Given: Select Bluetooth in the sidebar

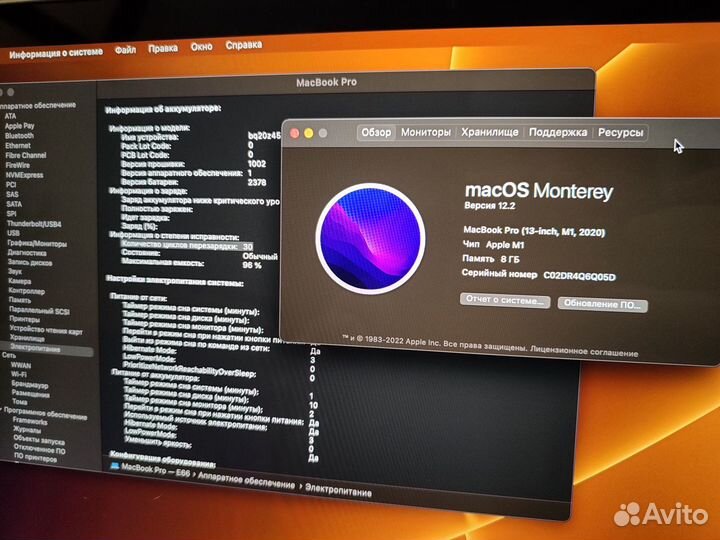Looking at the screenshot, I should tap(19, 136).
